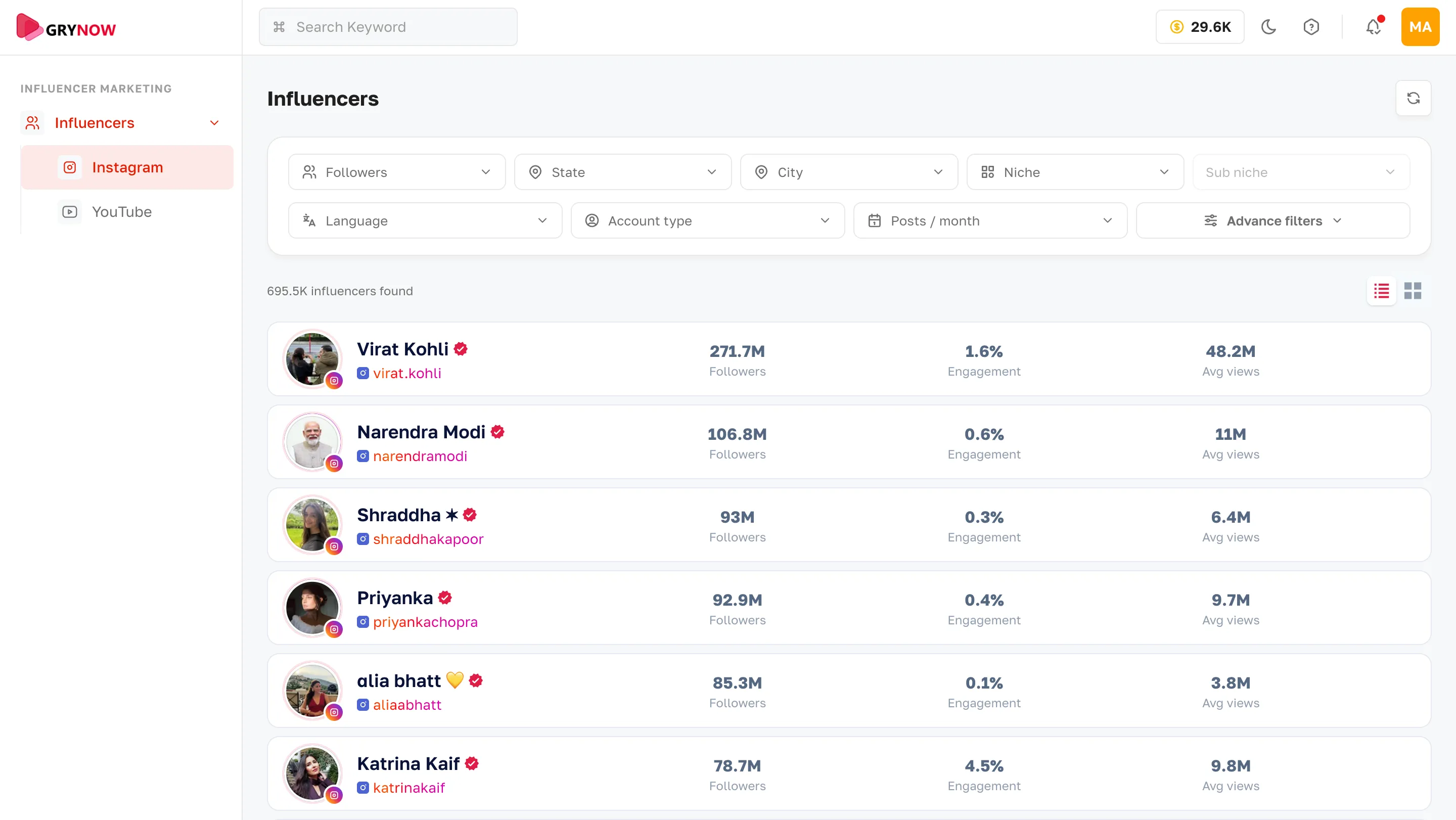
Task: Open shraddhakapoor handle link
Action: tap(428, 539)
